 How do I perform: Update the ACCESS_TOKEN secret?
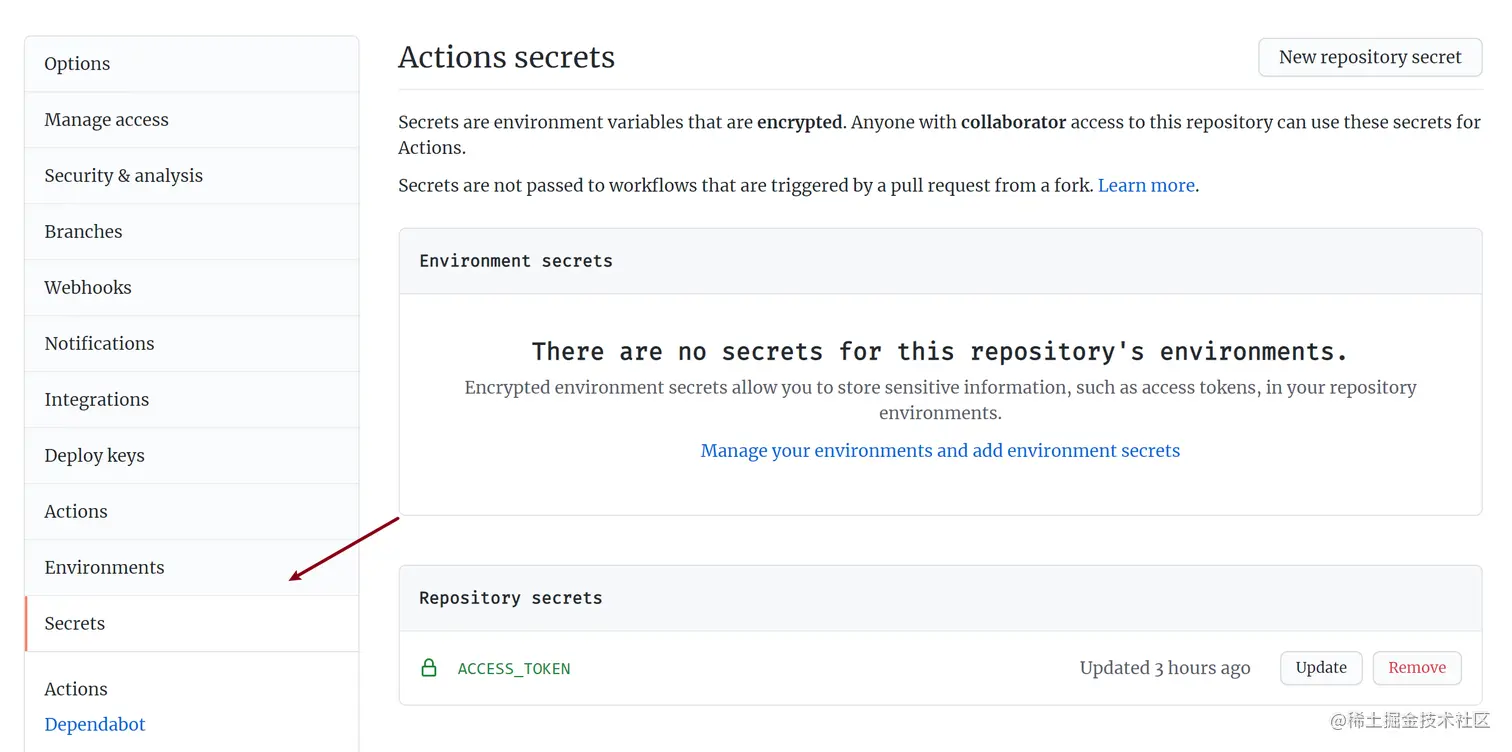(x=1321, y=668)
